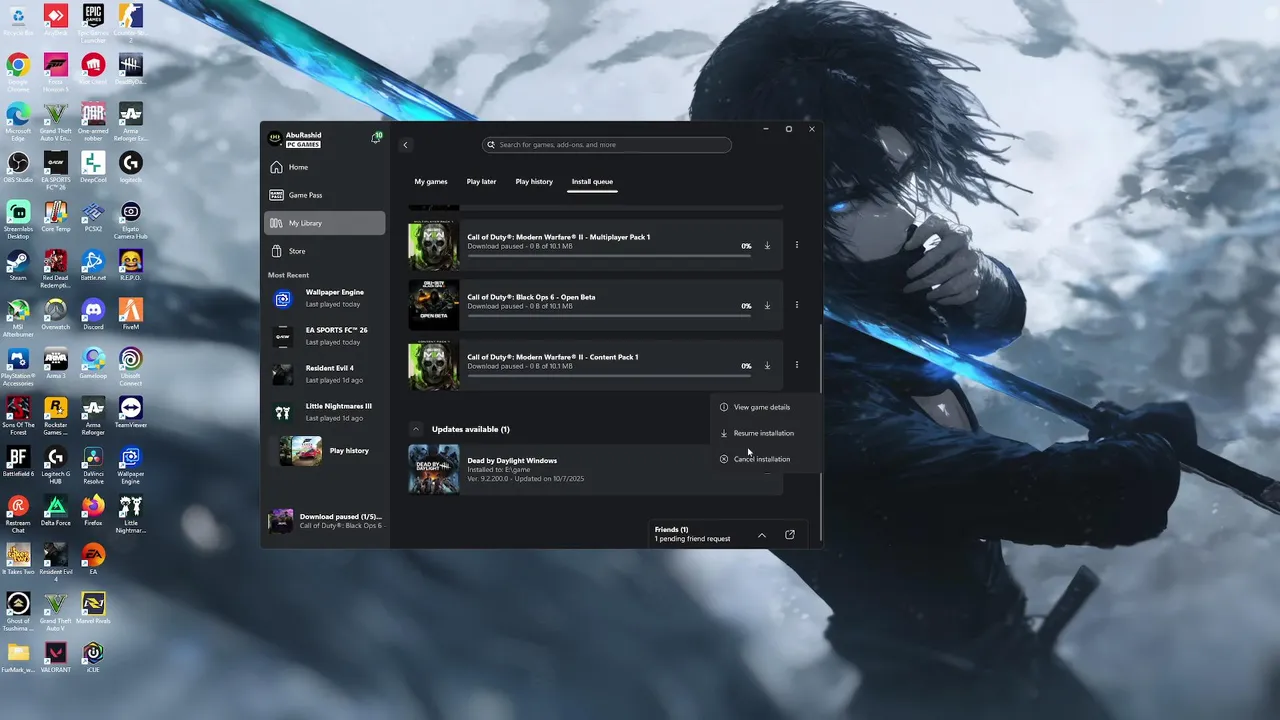Select Overwatch desktop icon

56,316
